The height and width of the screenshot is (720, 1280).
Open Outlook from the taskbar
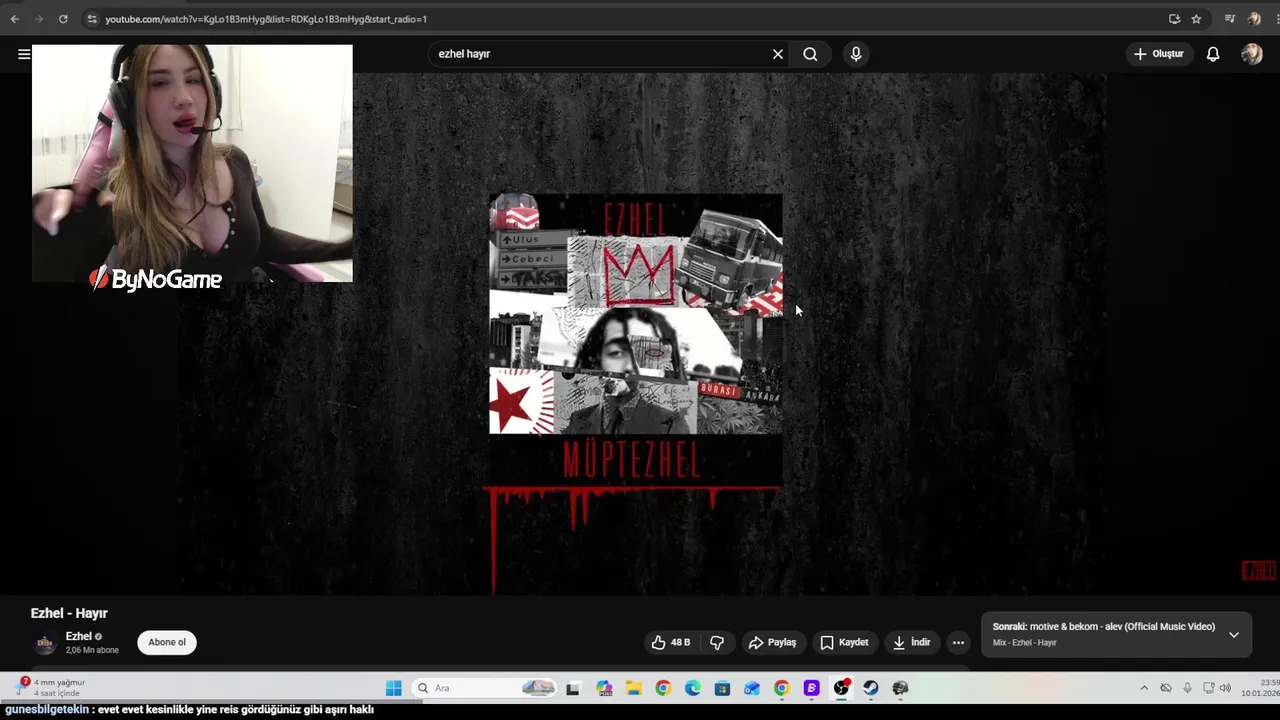pos(752,688)
